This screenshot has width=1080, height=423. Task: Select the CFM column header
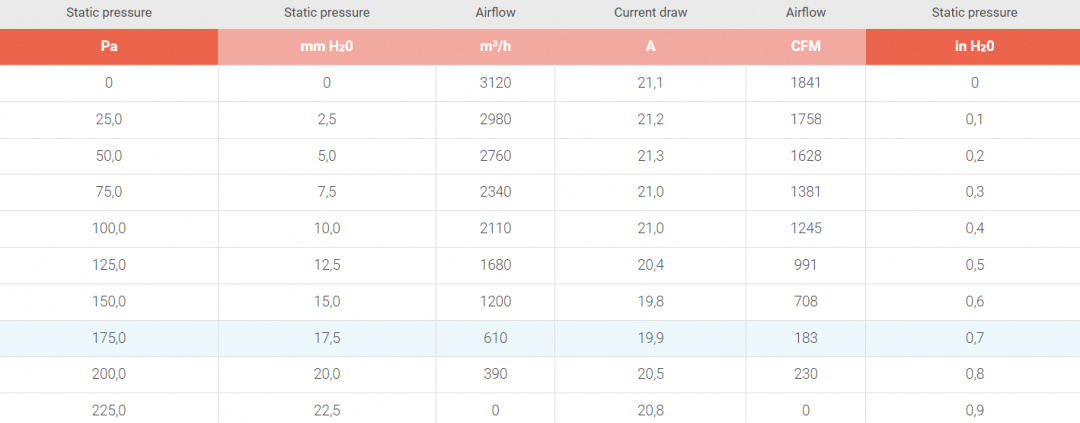pyautogui.click(x=805, y=47)
